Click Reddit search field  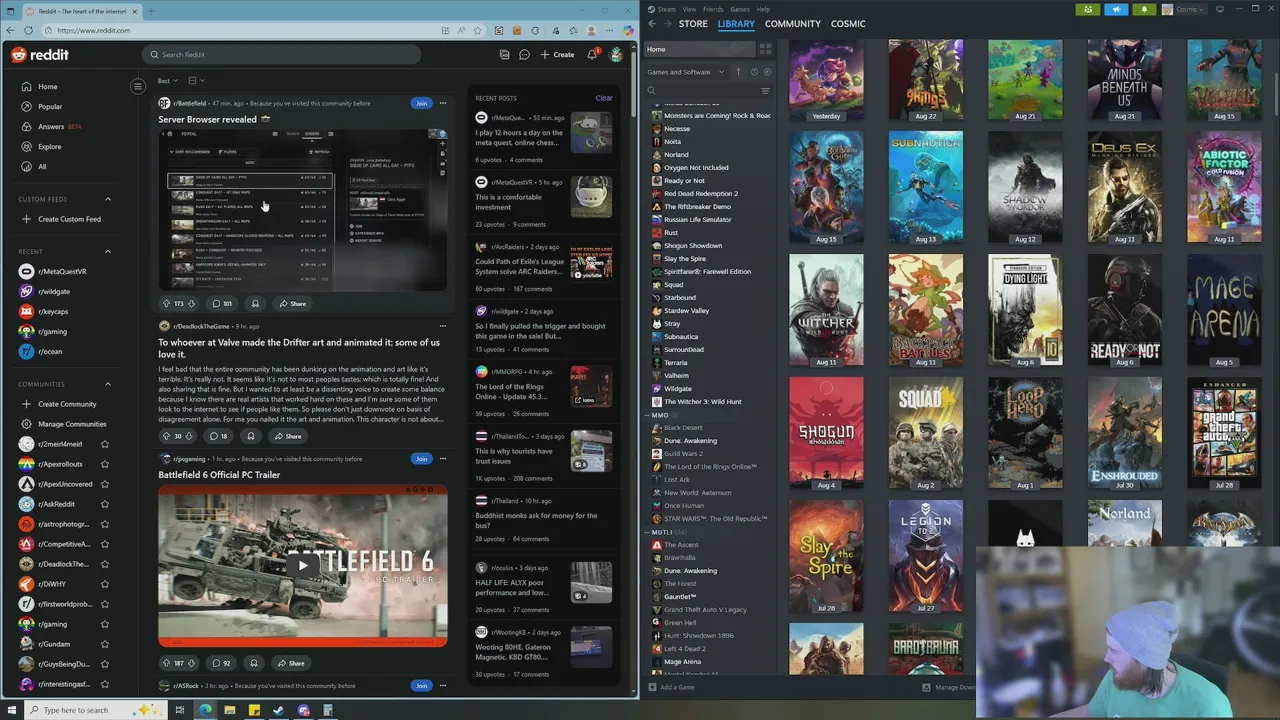(281, 55)
